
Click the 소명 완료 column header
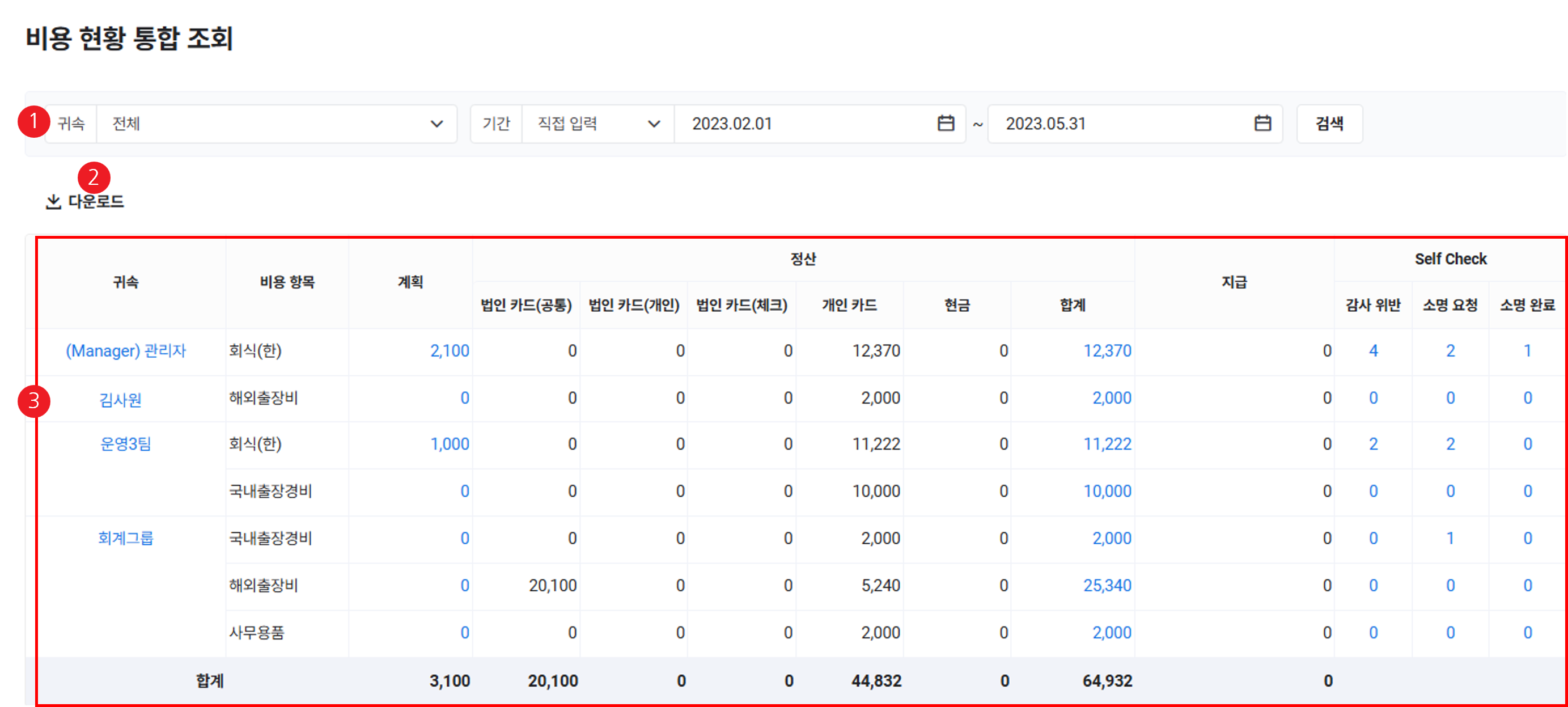pos(1527,304)
